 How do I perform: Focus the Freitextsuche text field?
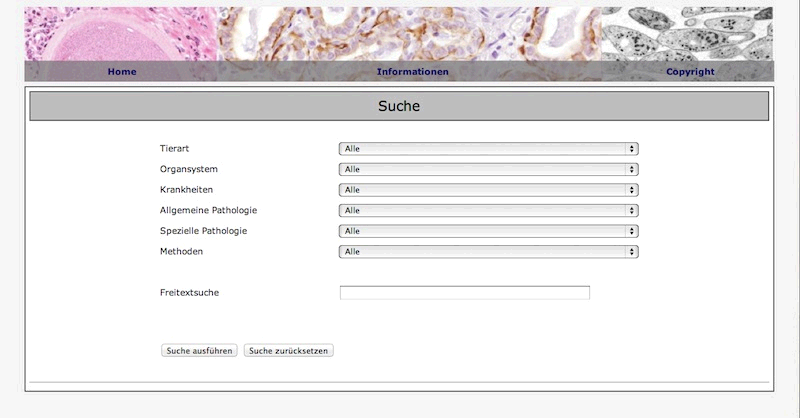(x=464, y=293)
